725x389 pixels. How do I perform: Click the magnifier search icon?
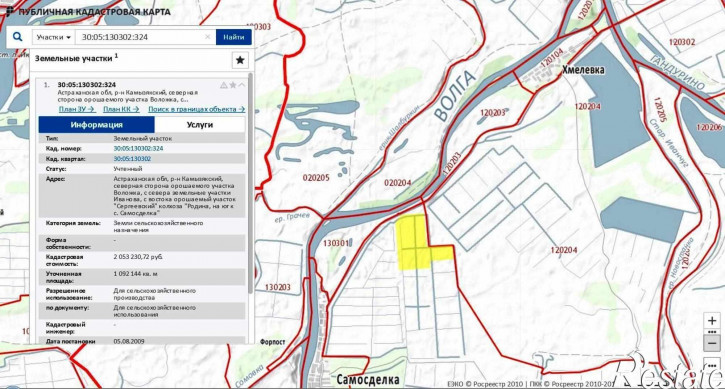[x=17, y=37]
